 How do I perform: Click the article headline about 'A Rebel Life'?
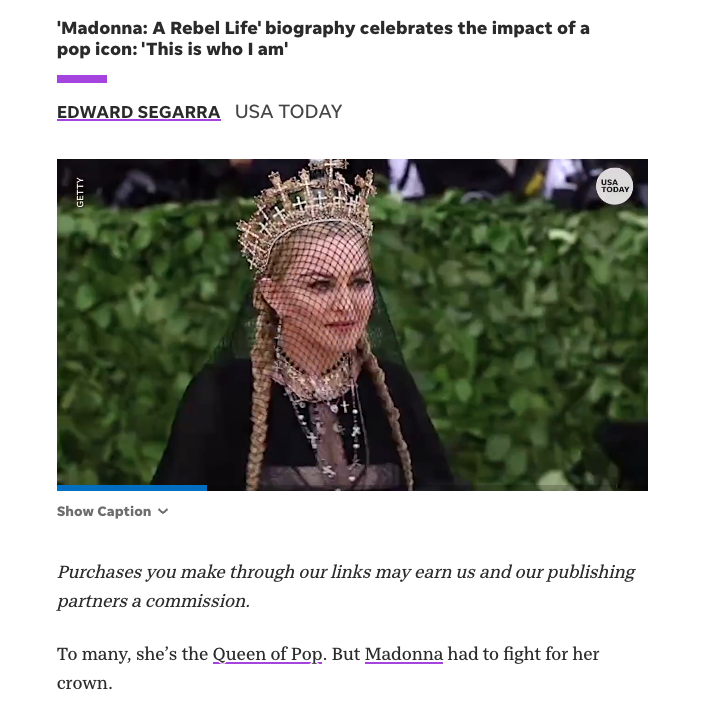[323, 39]
